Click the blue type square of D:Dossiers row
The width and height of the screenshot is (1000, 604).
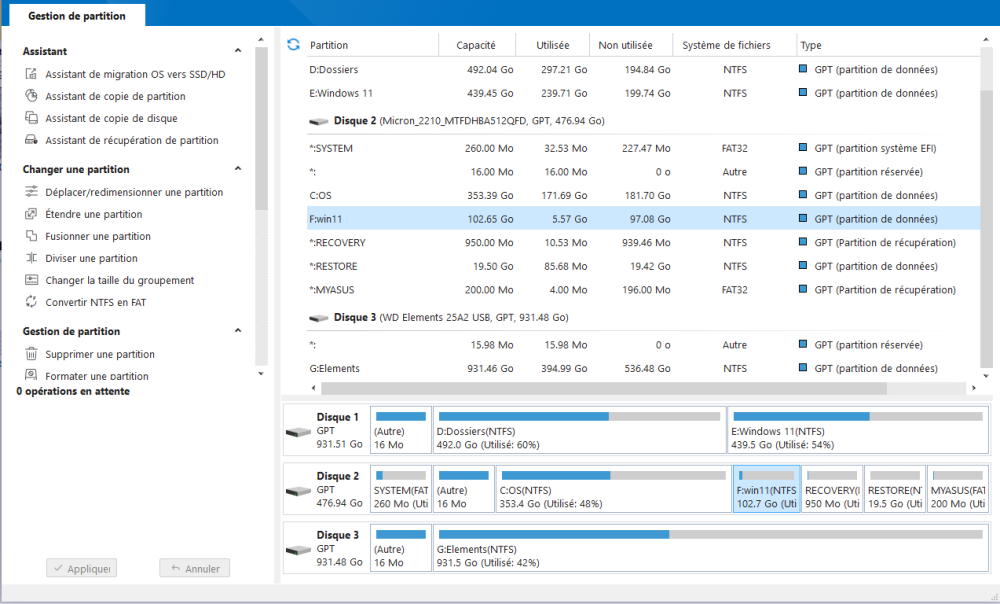pyautogui.click(x=803, y=69)
